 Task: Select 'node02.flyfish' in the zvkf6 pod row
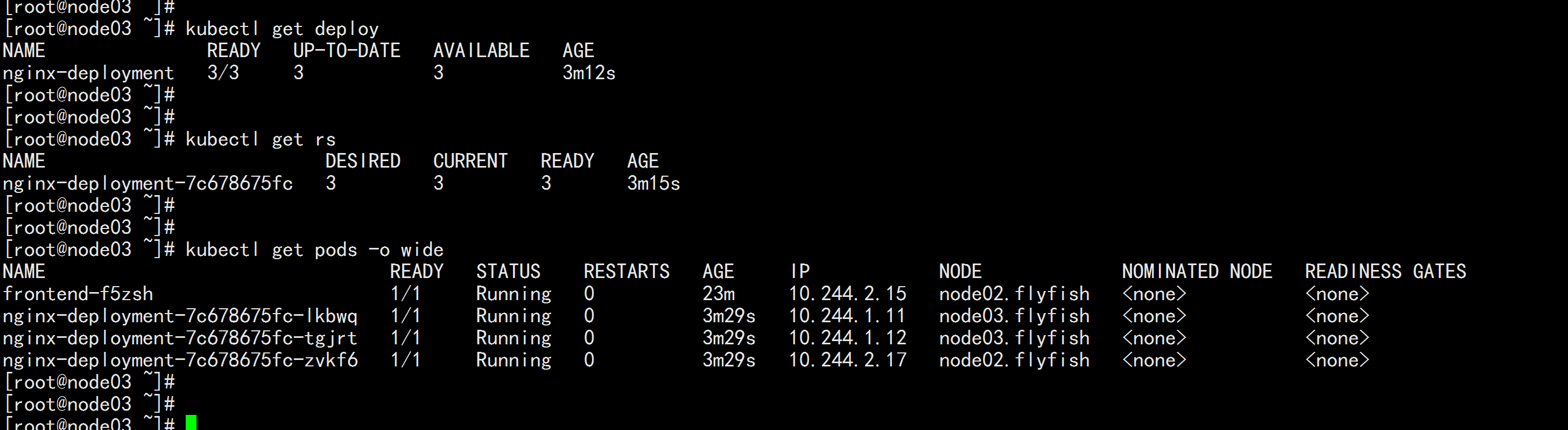click(x=1014, y=359)
